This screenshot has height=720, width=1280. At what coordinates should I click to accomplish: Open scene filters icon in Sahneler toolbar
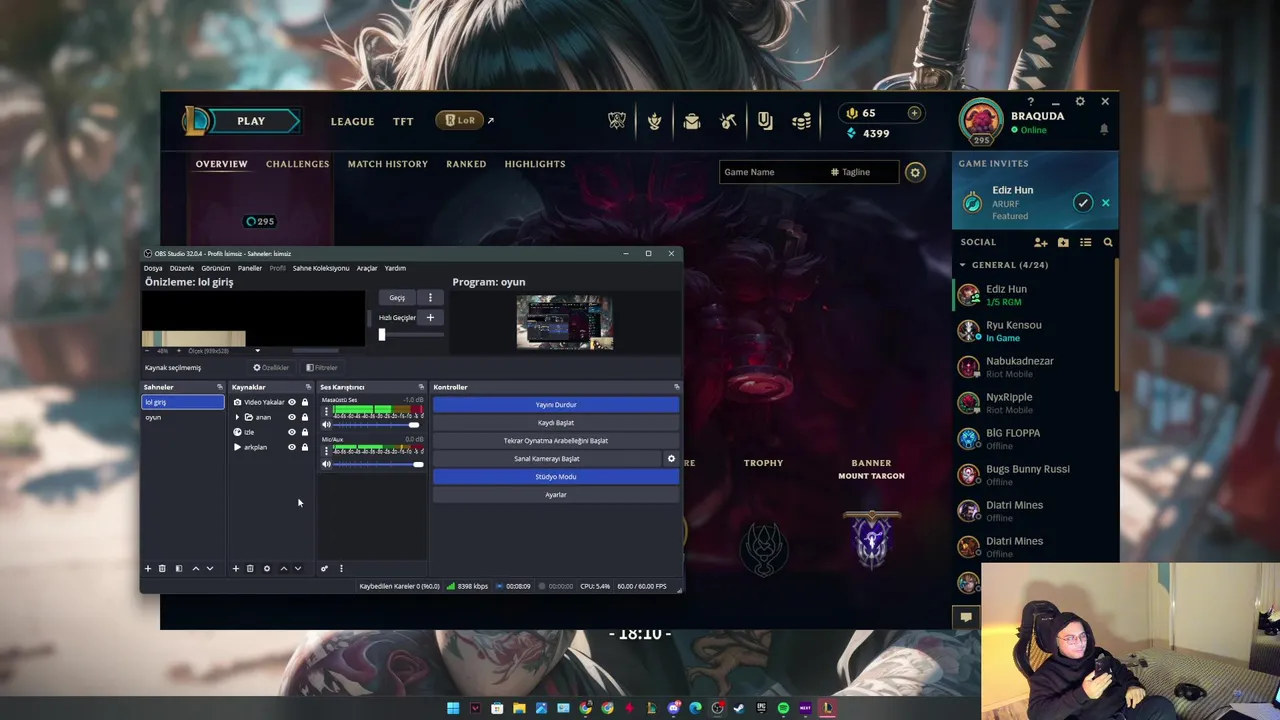click(178, 568)
